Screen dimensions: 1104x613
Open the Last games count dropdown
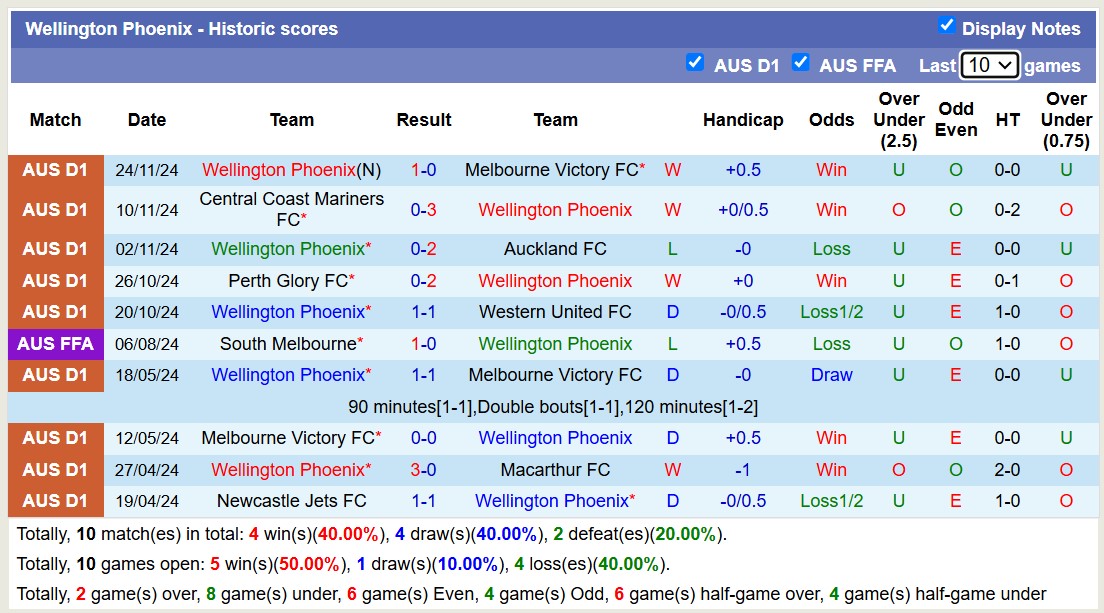[989, 64]
